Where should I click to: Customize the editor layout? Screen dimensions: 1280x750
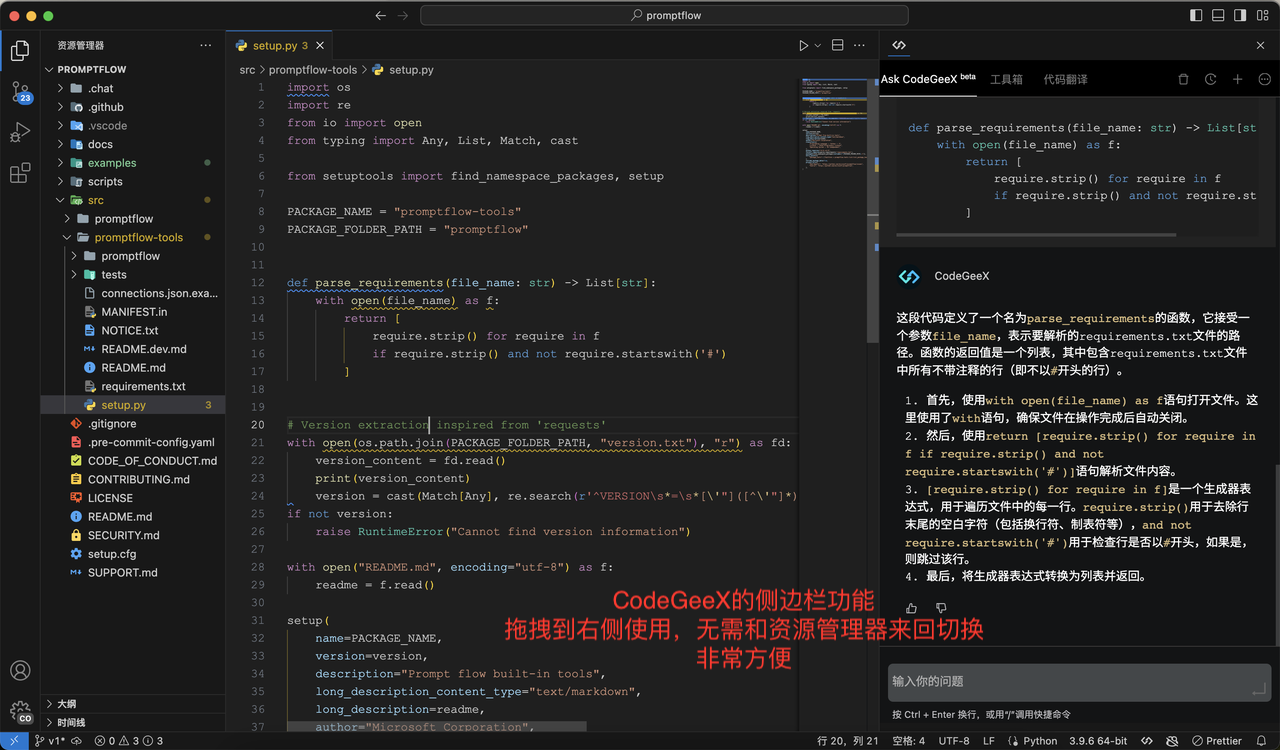click(x=1265, y=16)
